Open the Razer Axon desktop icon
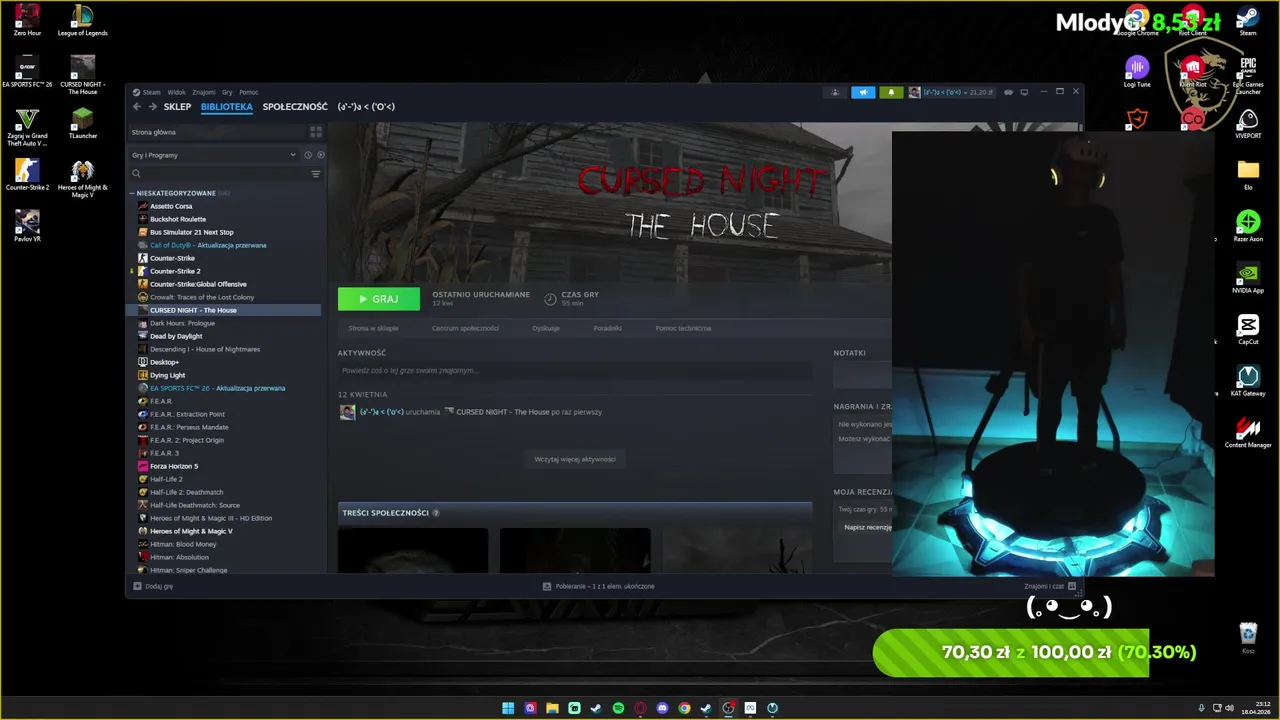This screenshot has height=720, width=1280. [1248, 227]
